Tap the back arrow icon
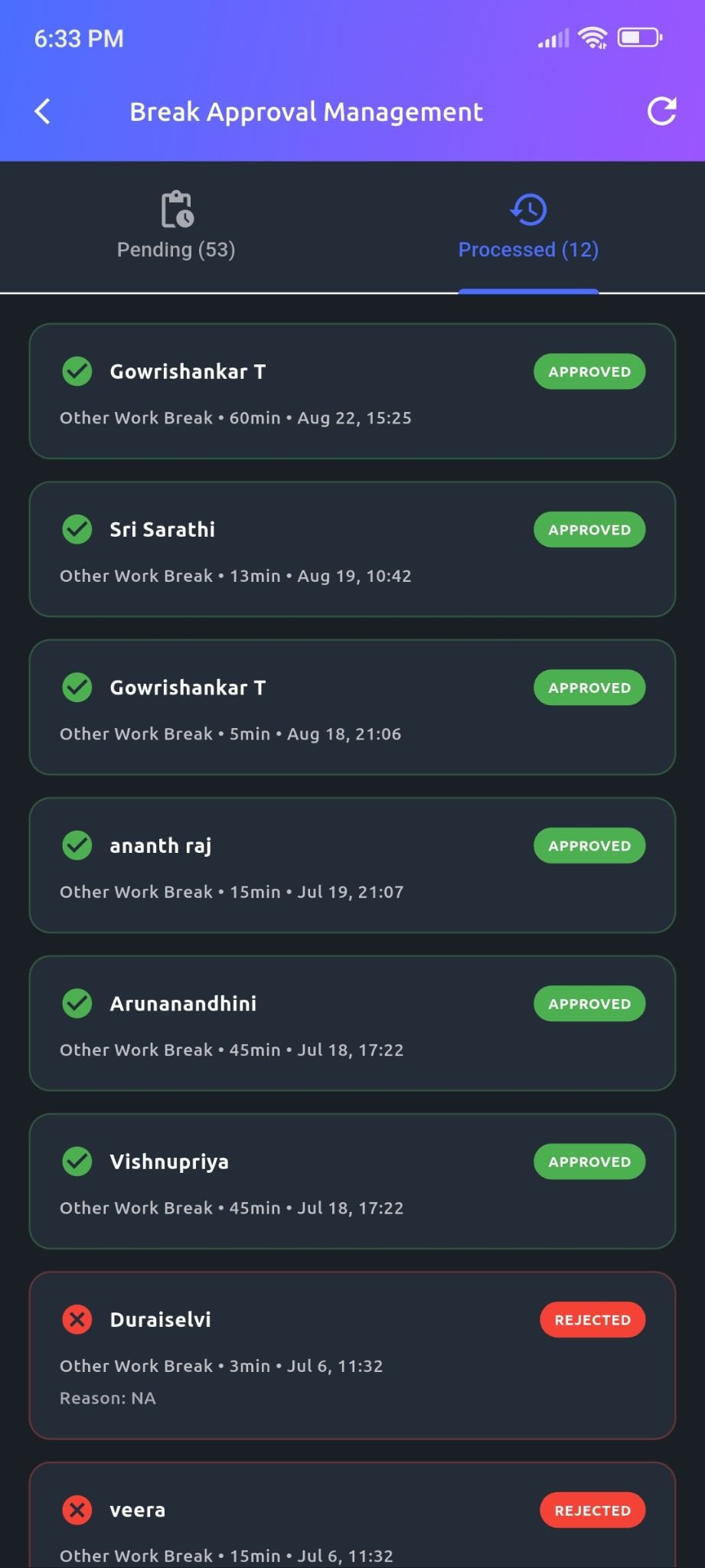 [43, 112]
